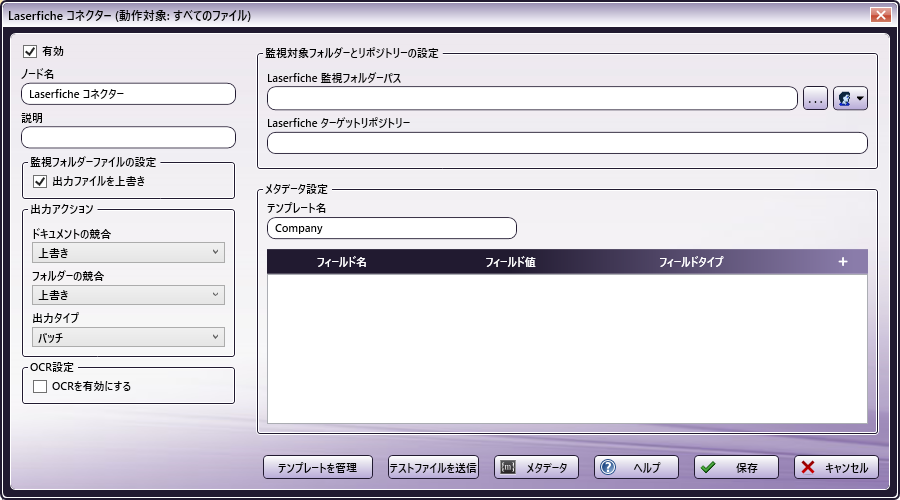The image size is (900, 500).
Task: Open the 出力タイプ dropdown
Action: tap(128, 338)
